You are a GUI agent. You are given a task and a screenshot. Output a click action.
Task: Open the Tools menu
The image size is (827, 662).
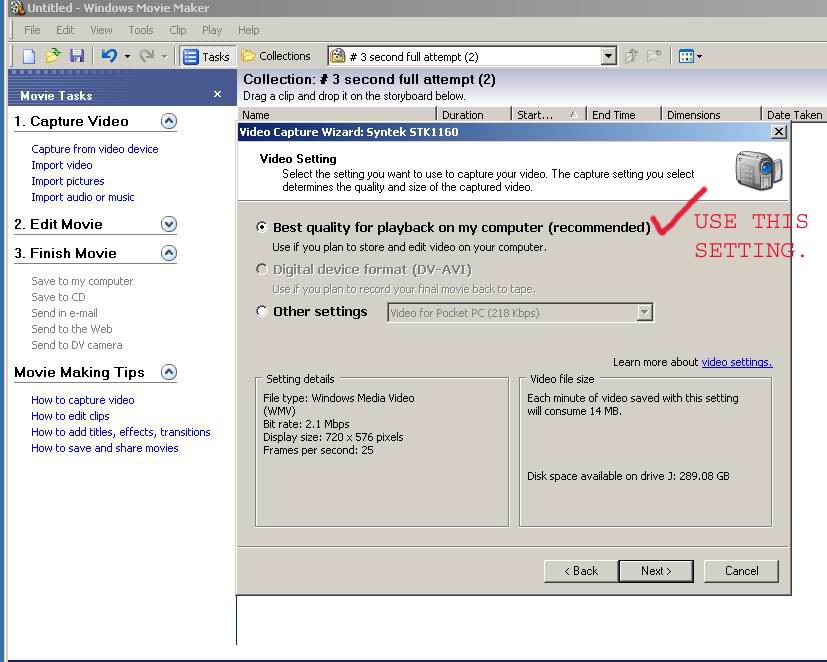pyautogui.click(x=141, y=30)
